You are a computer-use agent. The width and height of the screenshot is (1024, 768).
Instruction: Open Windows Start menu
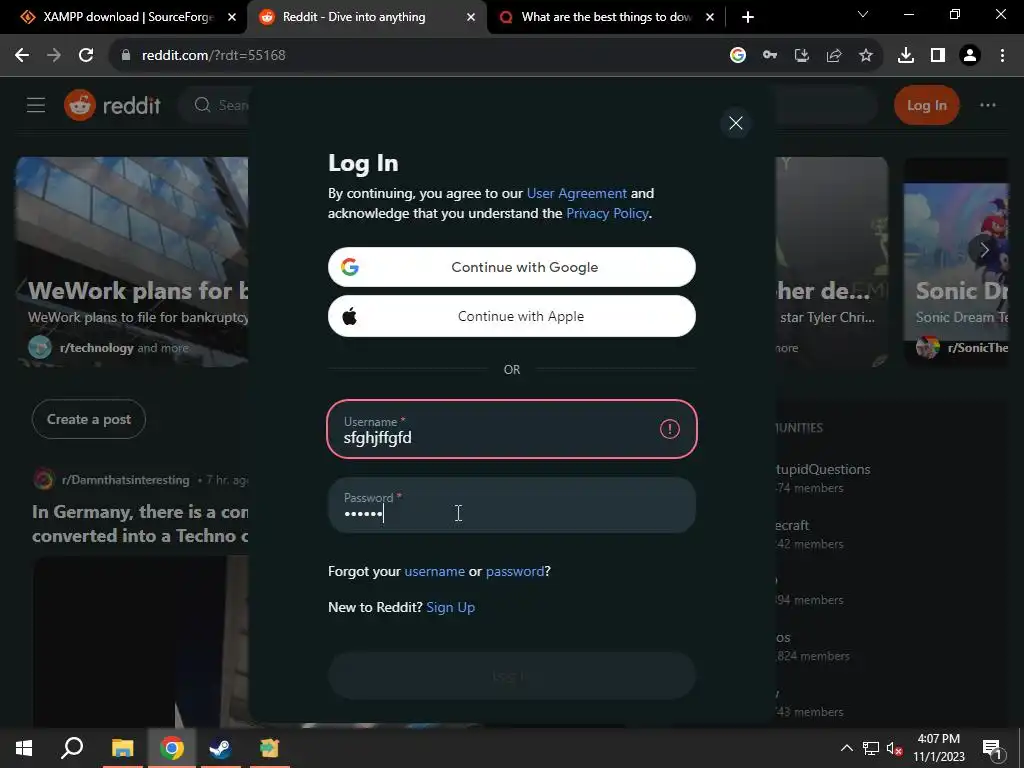pyautogui.click(x=24, y=748)
